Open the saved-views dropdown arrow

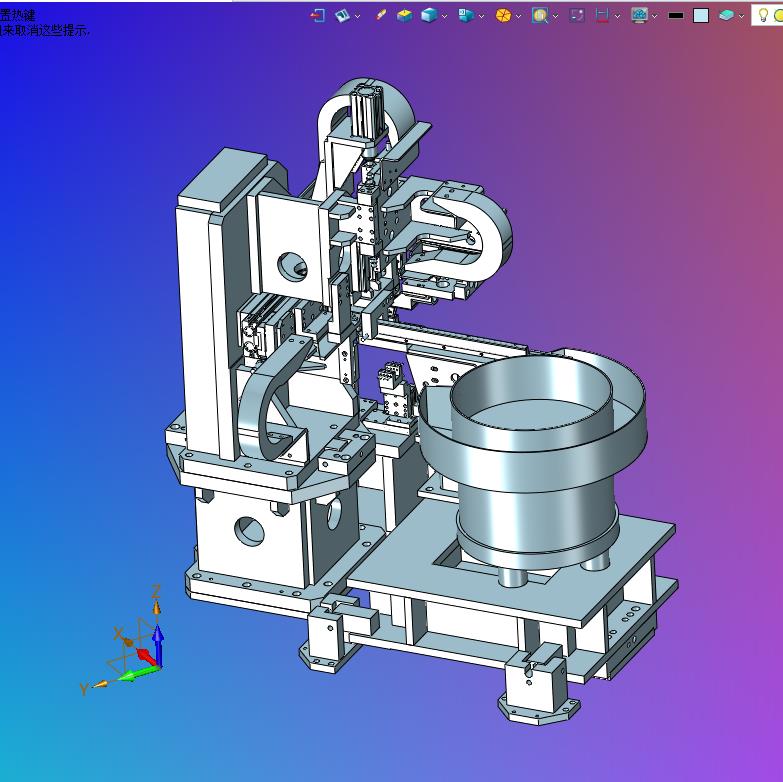click(x=481, y=16)
